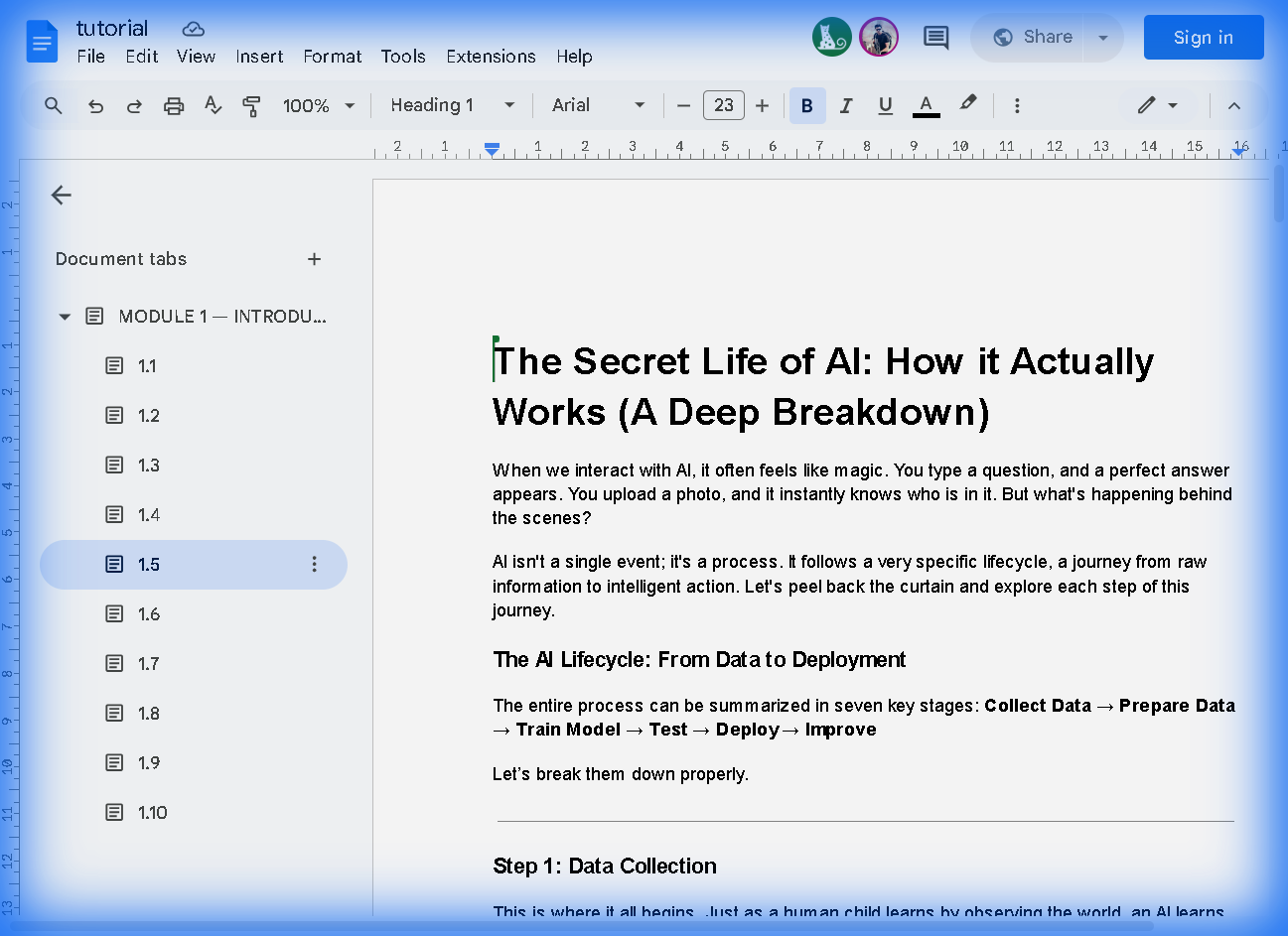Select document tab 1.7
This screenshot has width=1288, height=936.
pyautogui.click(x=149, y=663)
